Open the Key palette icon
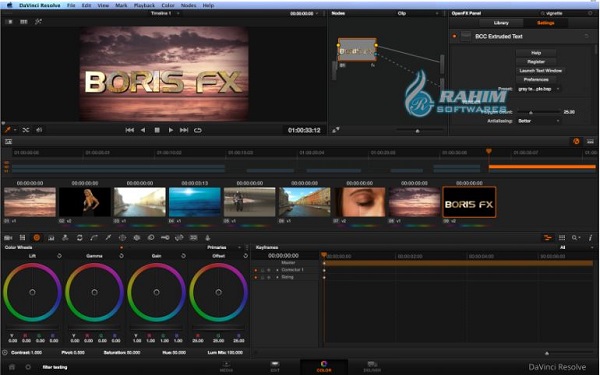Viewport: 600px width, 375px height. (x=165, y=238)
